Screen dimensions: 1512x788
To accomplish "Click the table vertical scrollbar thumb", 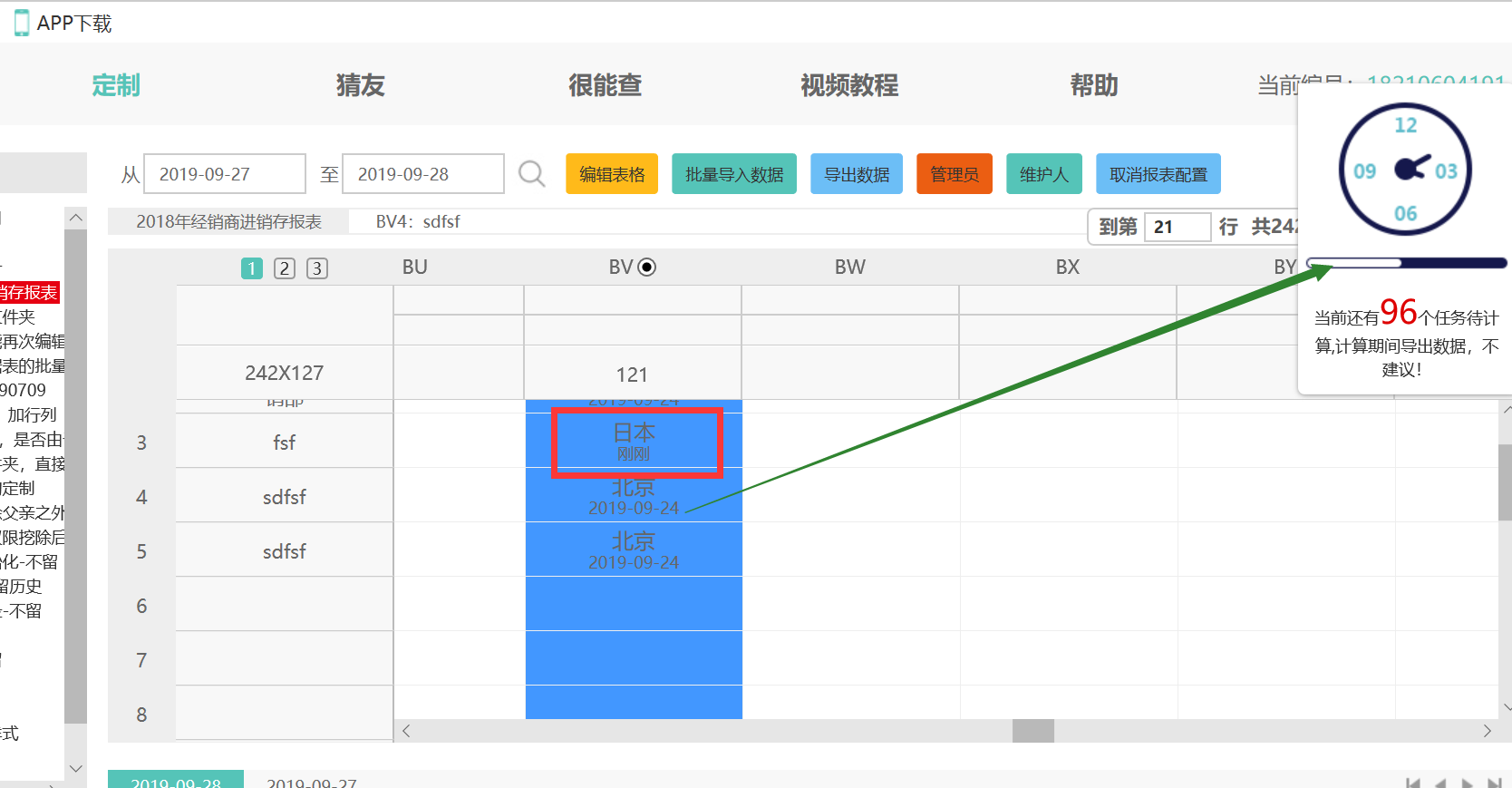I will pos(1506,482).
